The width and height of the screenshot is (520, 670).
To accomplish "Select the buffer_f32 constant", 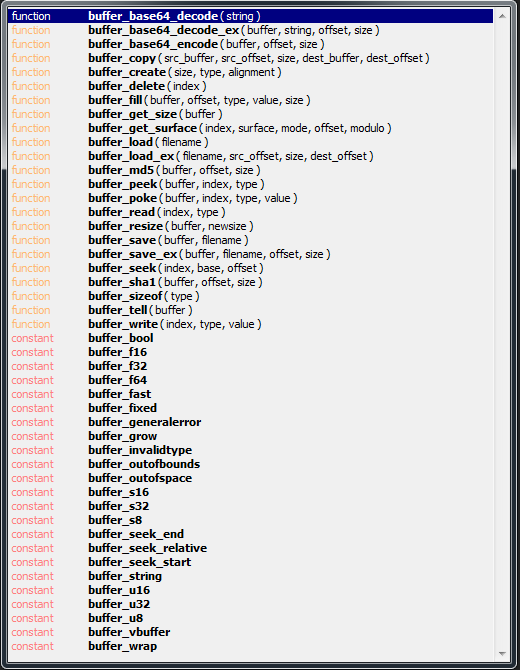I will pos(250,366).
